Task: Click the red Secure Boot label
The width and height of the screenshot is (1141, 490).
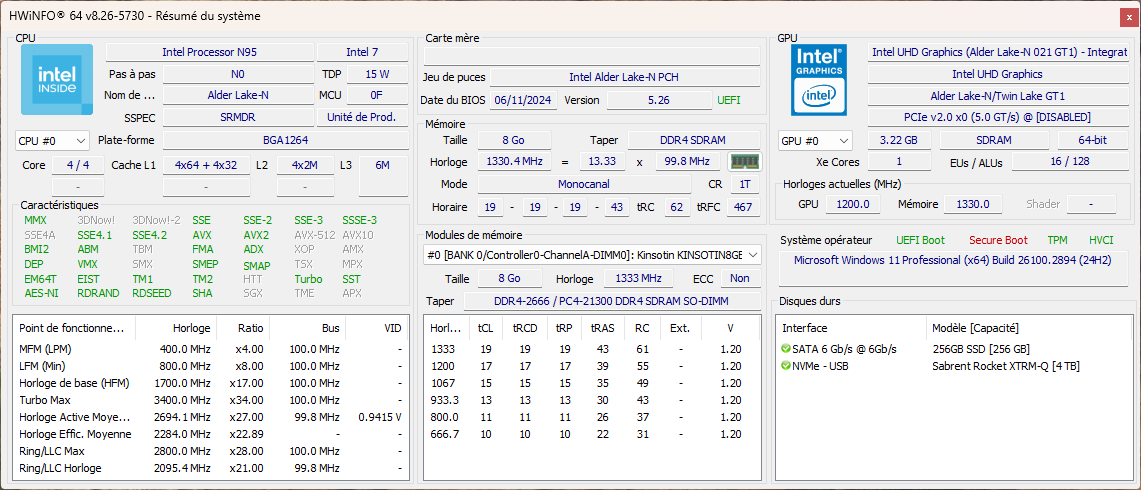Action: [998, 240]
